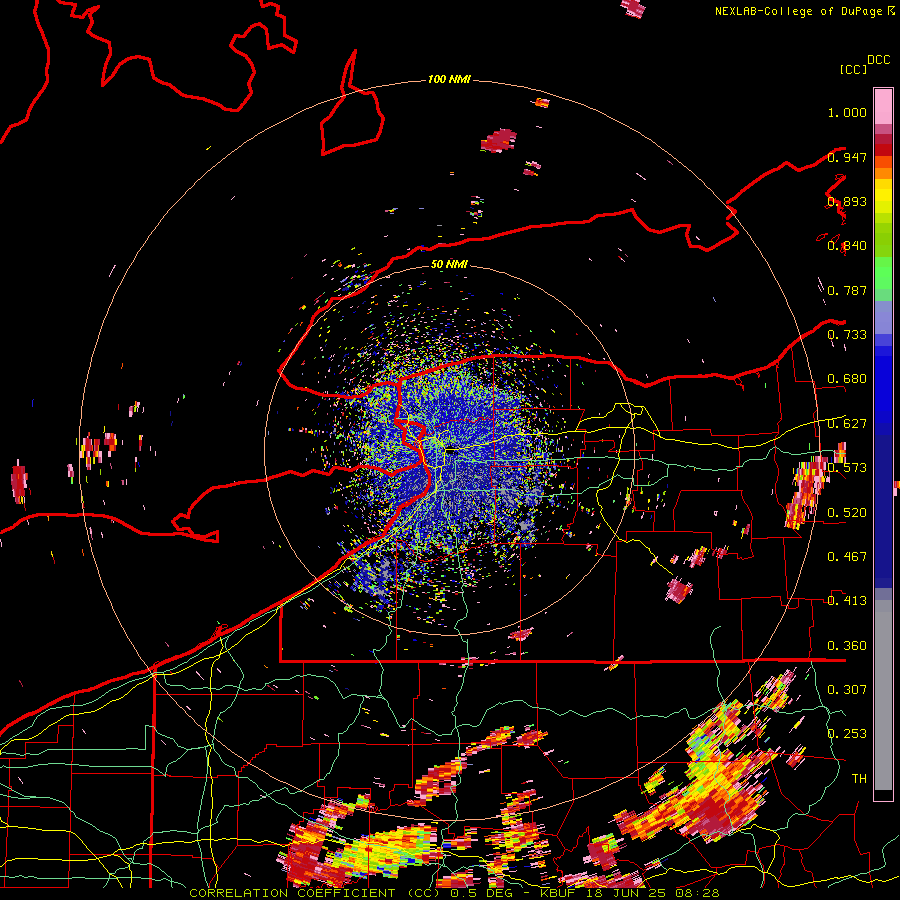Select the 0.787 value on the color scale
Screen dimensions: 900x900
click(x=847, y=290)
